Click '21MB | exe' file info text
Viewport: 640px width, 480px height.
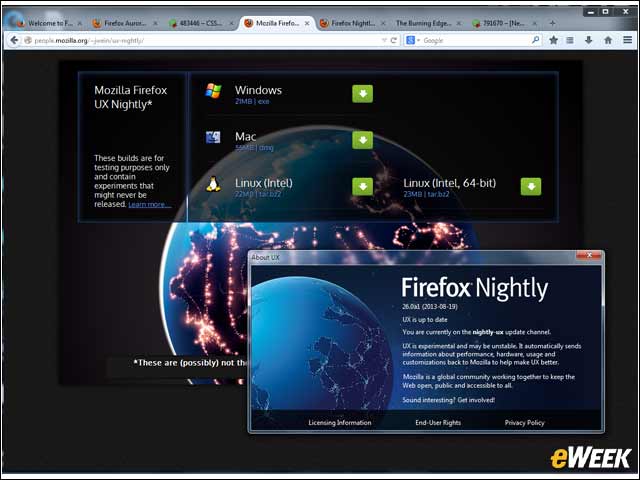click(x=252, y=102)
